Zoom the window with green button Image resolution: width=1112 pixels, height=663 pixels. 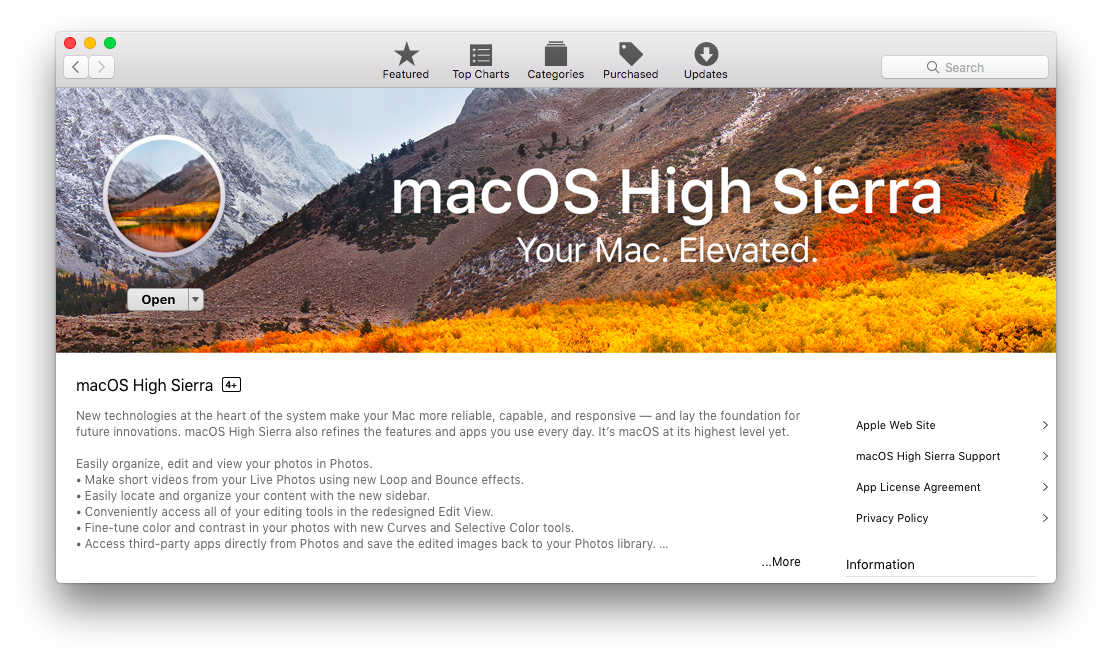point(110,43)
